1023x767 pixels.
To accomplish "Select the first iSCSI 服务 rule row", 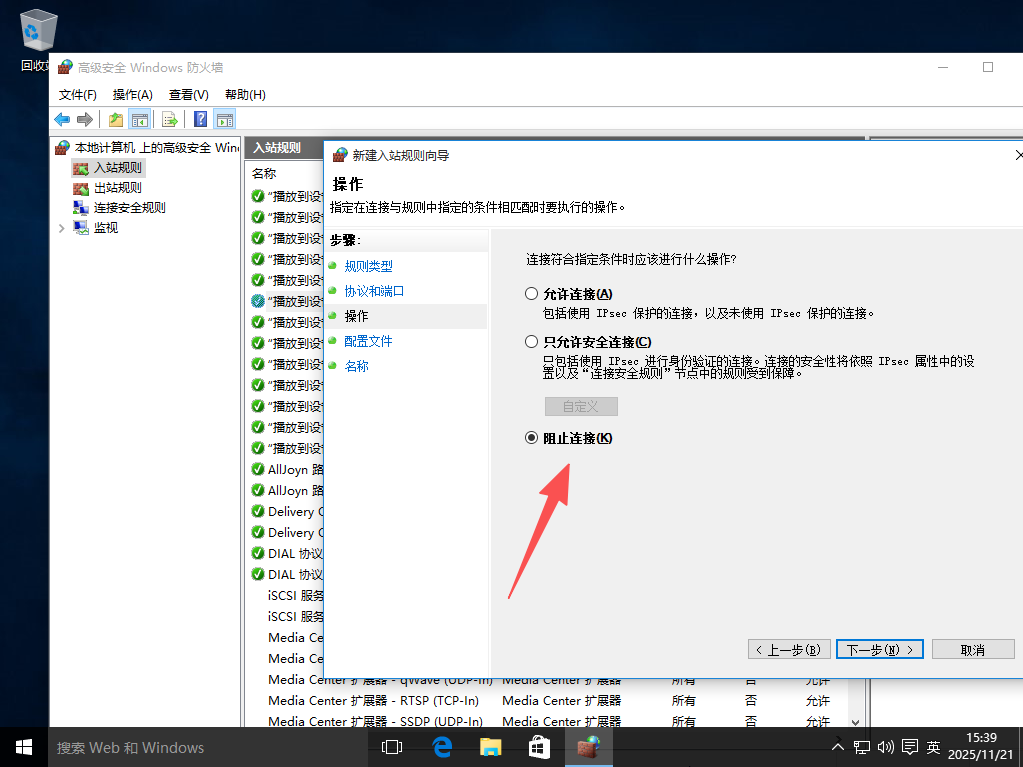I will [x=296, y=595].
